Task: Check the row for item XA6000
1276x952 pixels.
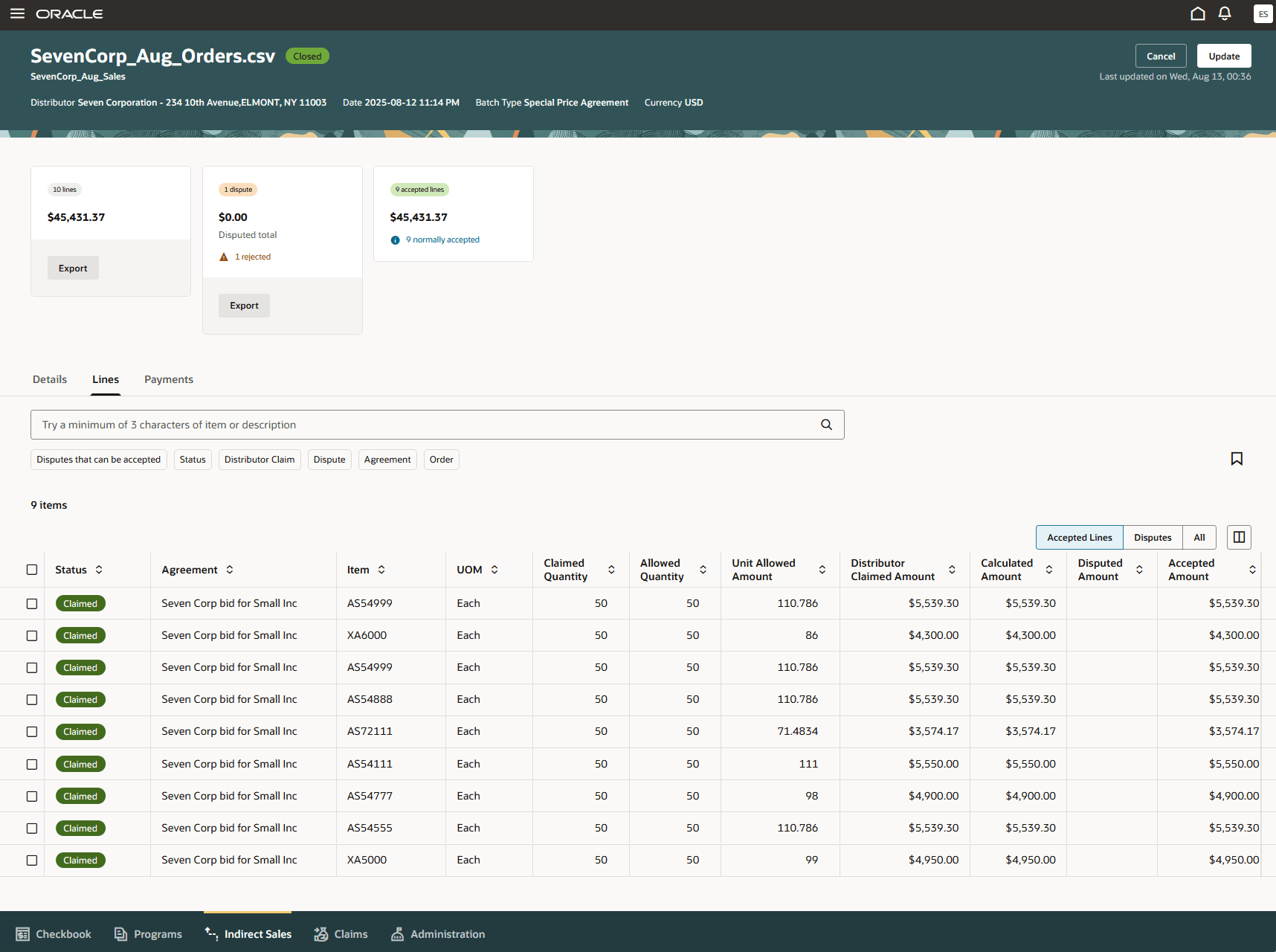Action: coord(32,636)
